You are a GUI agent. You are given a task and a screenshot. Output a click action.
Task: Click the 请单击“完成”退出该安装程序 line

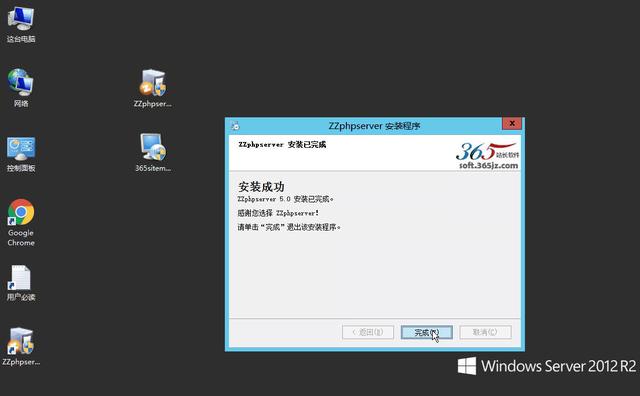(289, 227)
